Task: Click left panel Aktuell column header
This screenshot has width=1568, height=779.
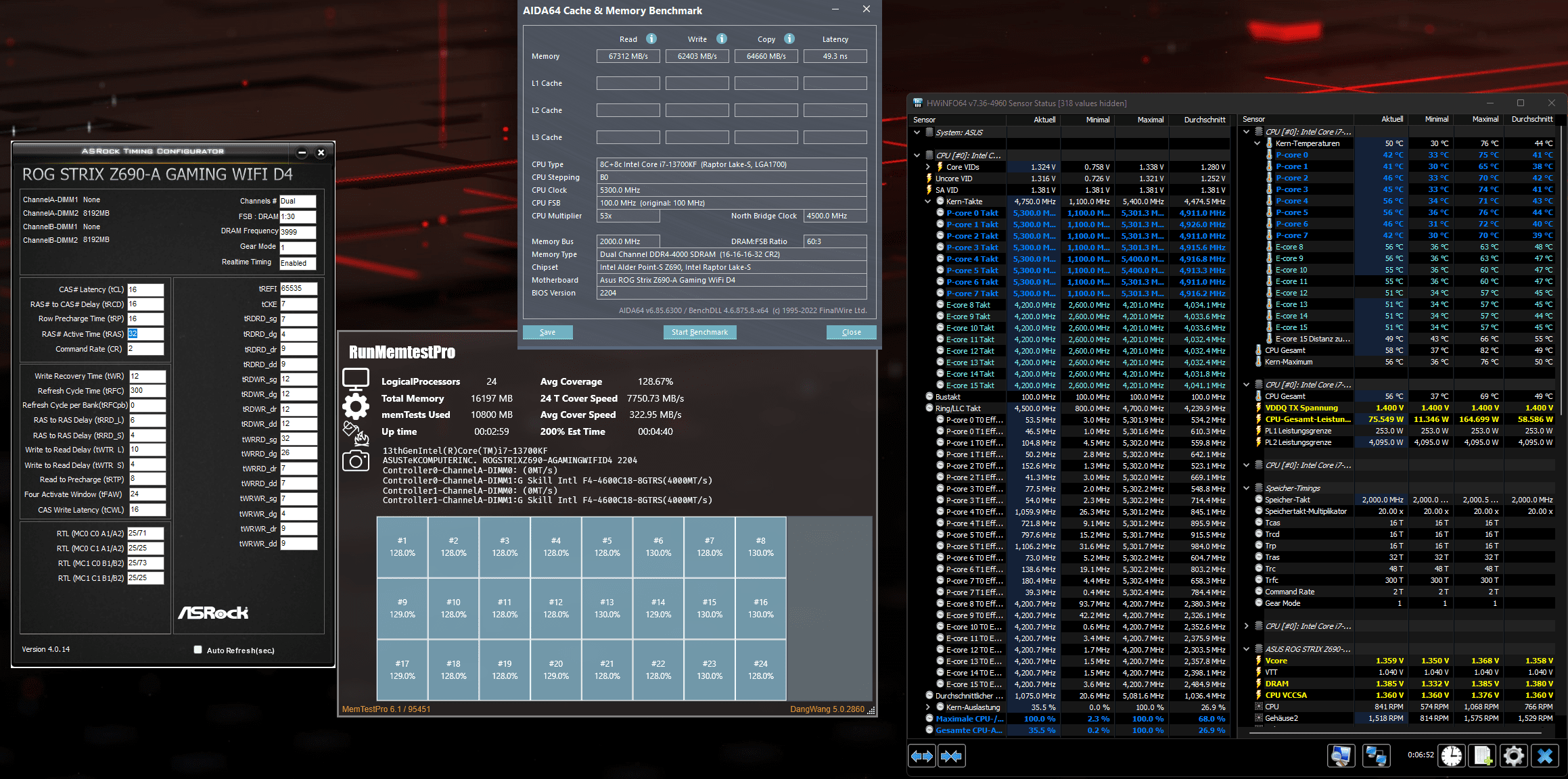Action: (1033, 120)
